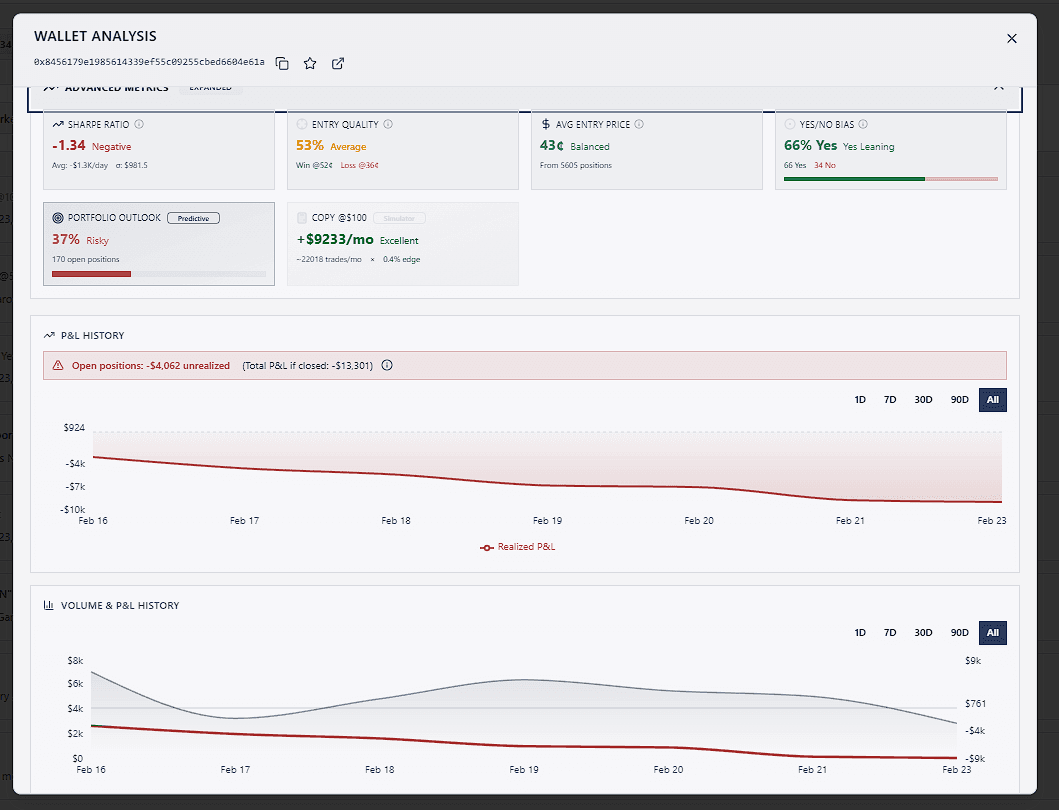Star this wallet as a favorite
Image resolution: width=1059 pixels, height=810 pixels.
tap(309, 62)
